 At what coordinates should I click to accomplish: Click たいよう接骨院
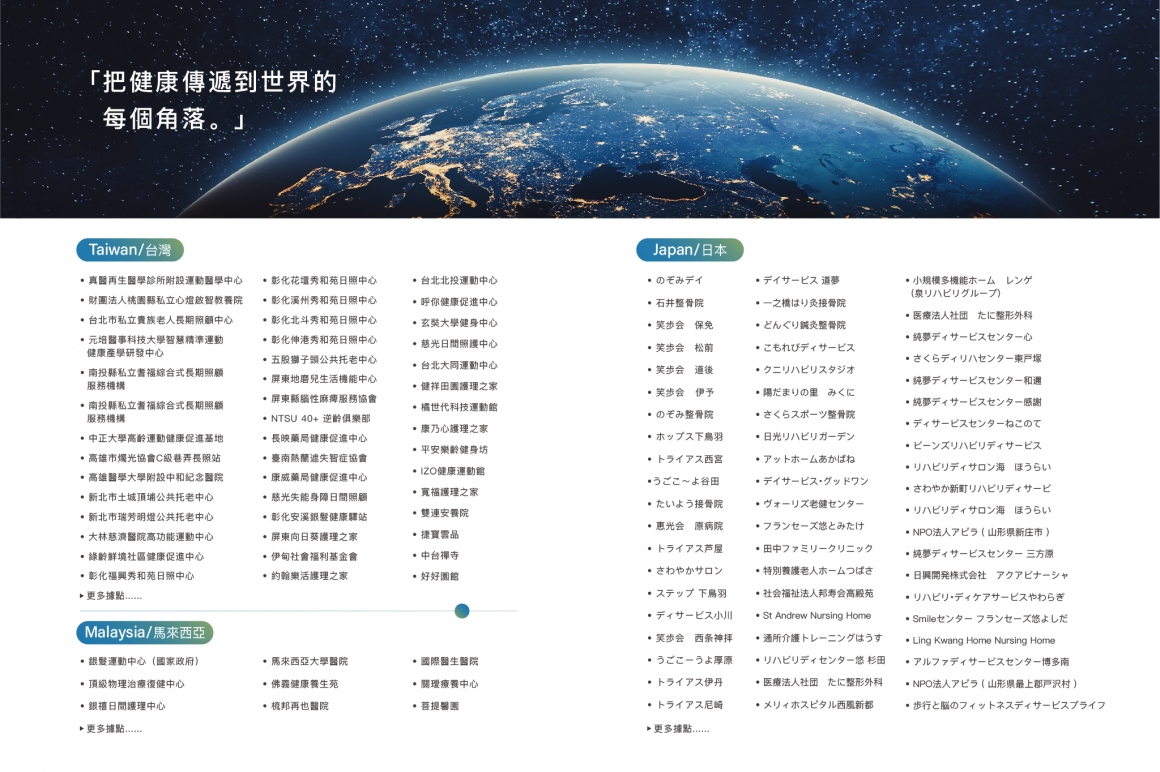(x=689, y=504)
